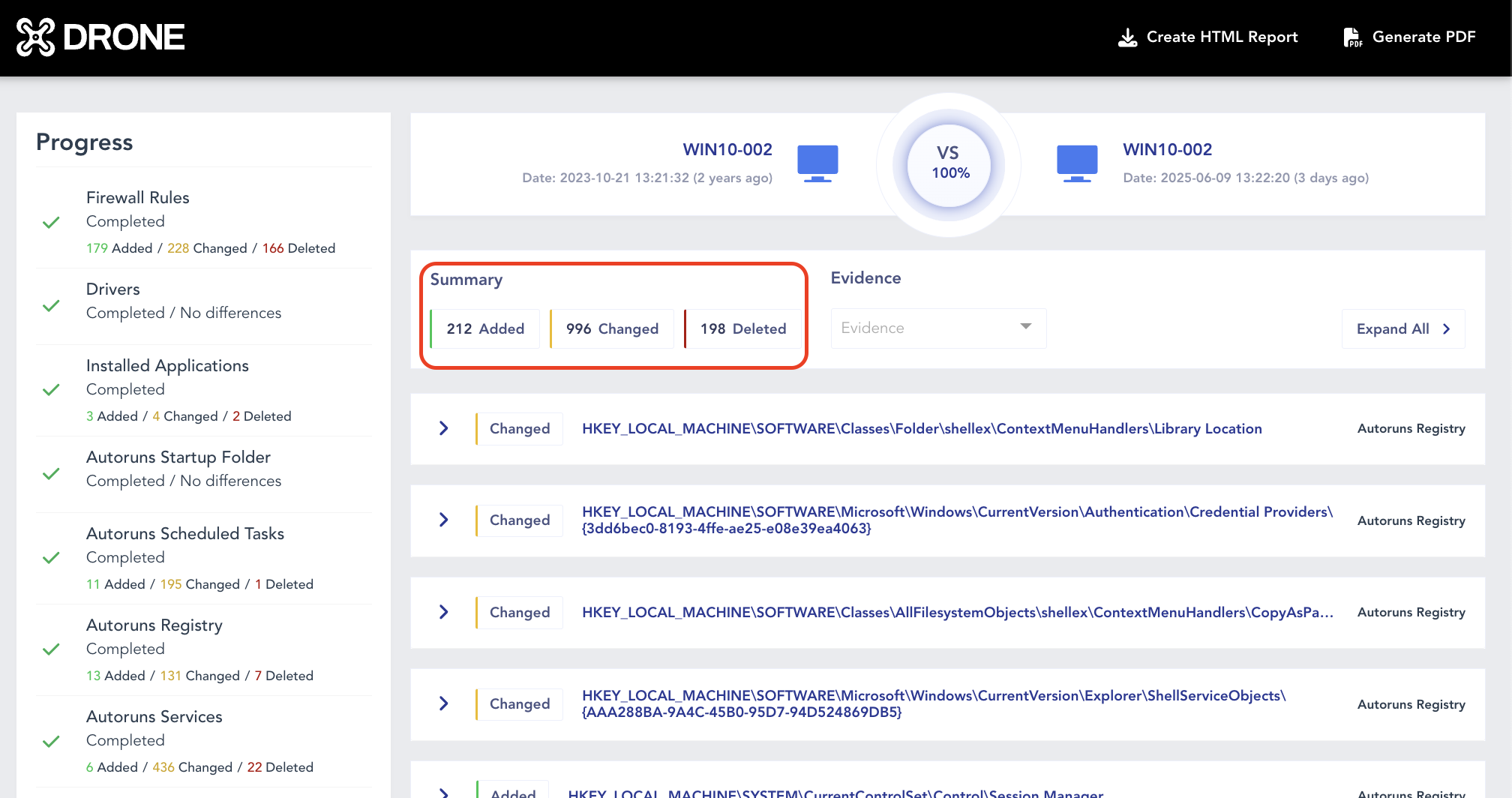Filter results by 212 Added
Viewport: 1512px width, 798px height.
tap(485, 329)
